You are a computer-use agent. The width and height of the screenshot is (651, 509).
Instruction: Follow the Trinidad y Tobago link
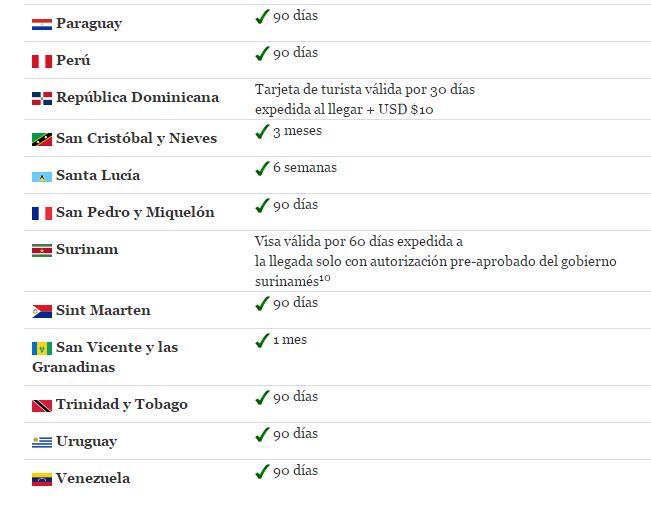pos(121,405)
